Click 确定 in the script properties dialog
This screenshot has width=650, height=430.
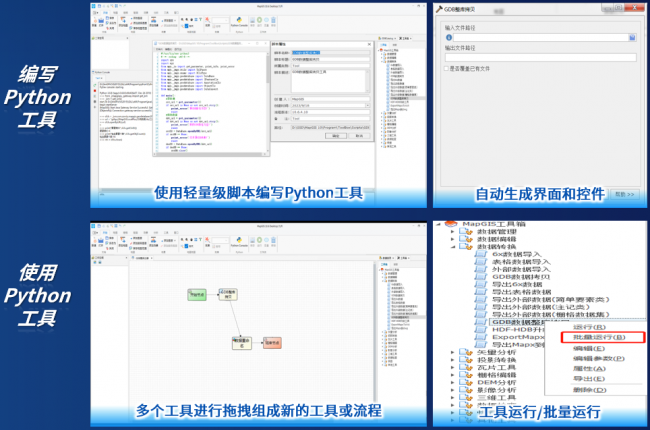(x=336, y=136)
